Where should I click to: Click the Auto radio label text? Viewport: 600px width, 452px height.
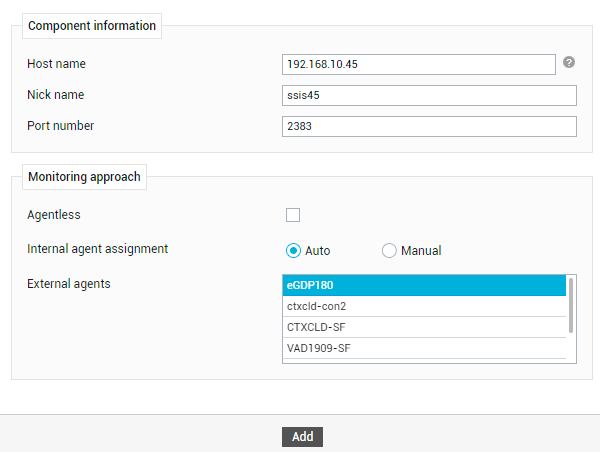coord(317,251)
